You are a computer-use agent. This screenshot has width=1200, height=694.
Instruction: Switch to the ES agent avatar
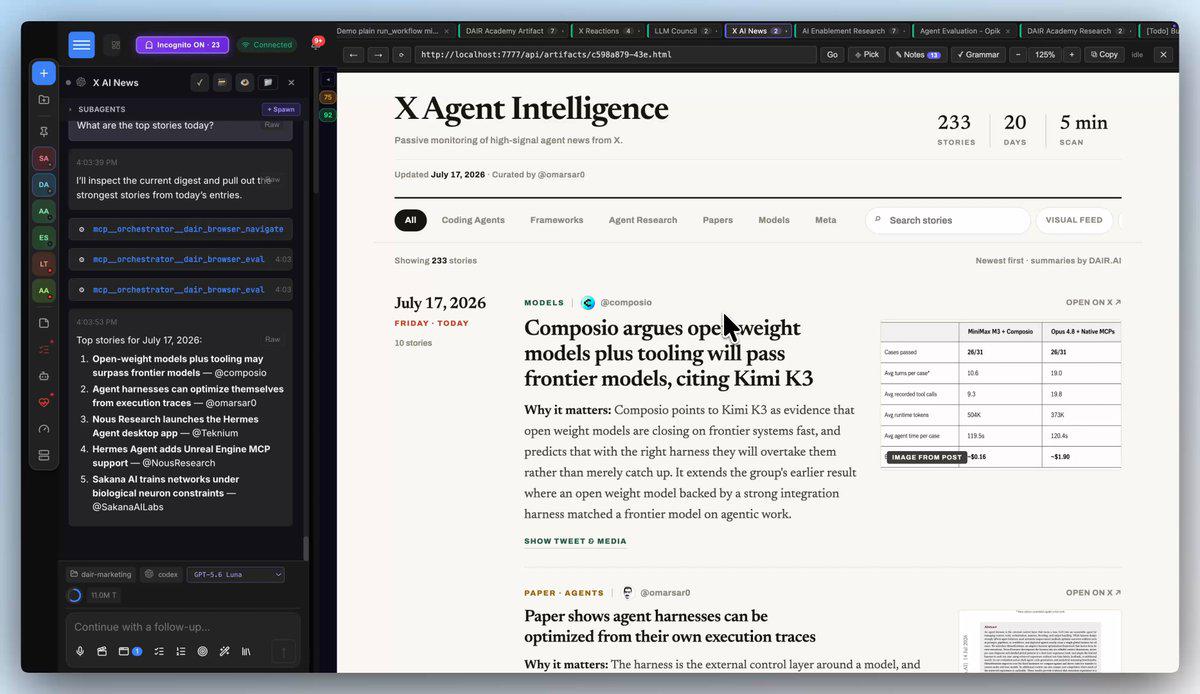point(44,238)
